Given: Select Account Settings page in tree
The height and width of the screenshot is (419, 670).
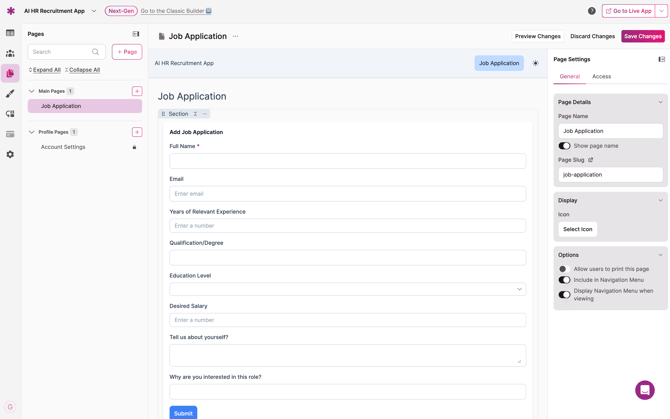Looking at the screenshot, I should (x=63, y=147).
